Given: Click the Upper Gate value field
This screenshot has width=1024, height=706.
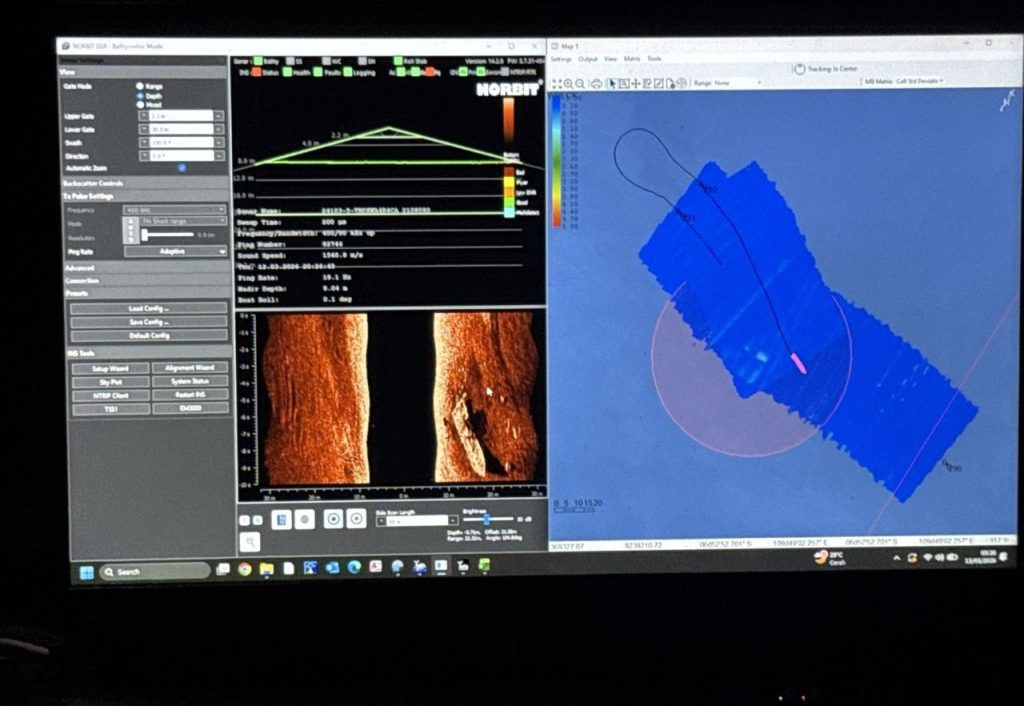Looking at the screenshot, I should click(181, 116).
